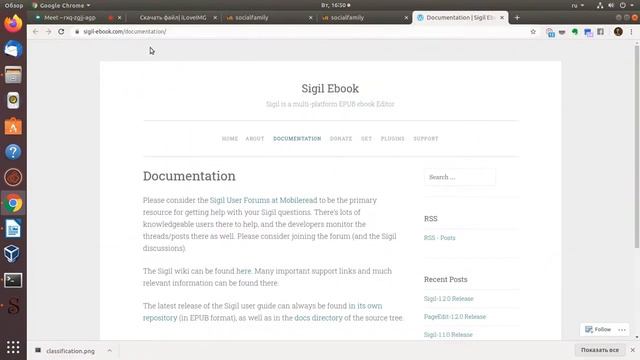Click the green Evernote extension icon
Viewport: 640px width, 360px height.
575,32
